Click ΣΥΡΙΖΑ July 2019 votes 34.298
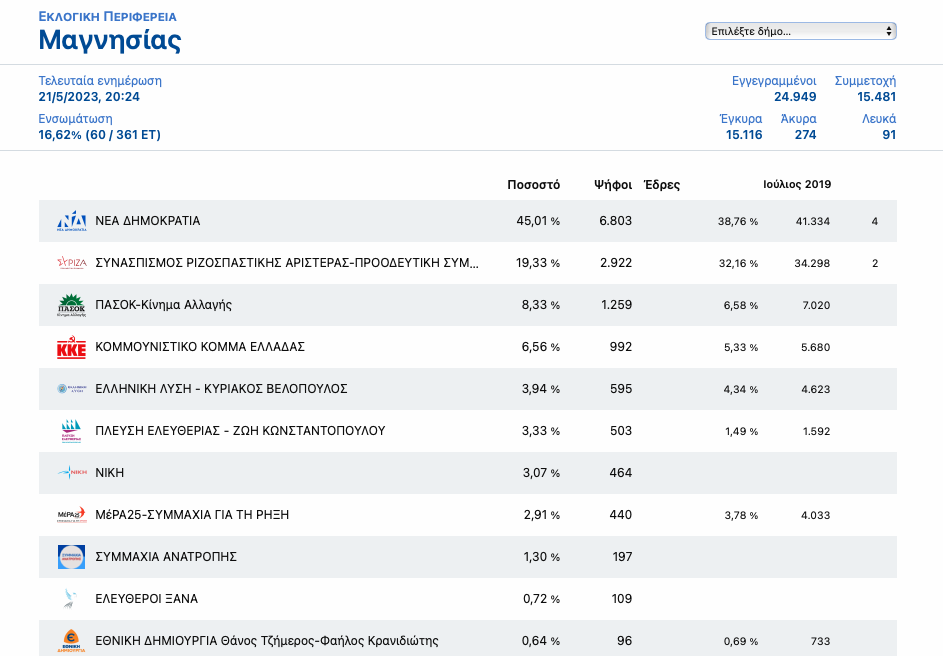Viewport: 943px width, 656px height. point(812,263)
